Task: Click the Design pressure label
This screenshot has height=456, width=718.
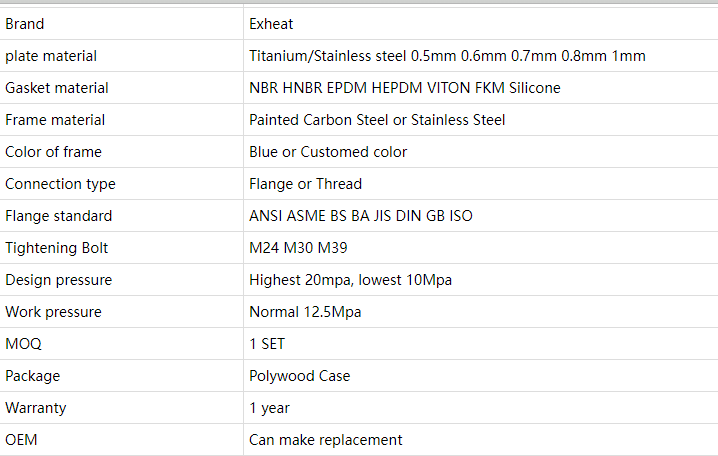Action: click(x=58, y=280)
